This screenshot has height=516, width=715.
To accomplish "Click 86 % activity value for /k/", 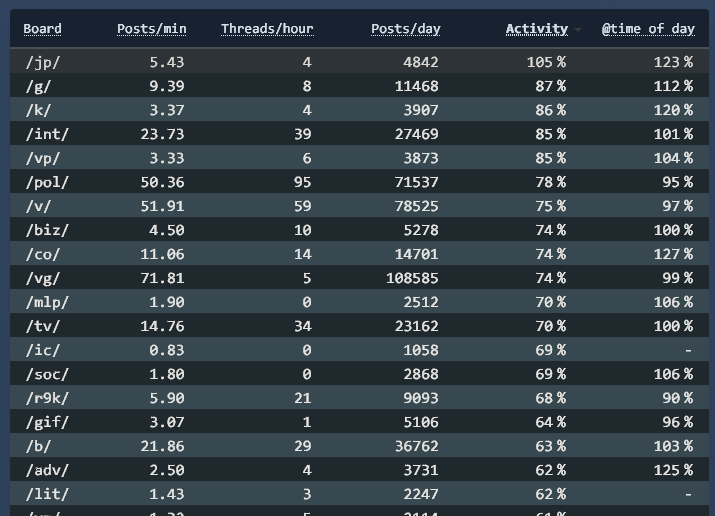I will [x=550, y=110].
